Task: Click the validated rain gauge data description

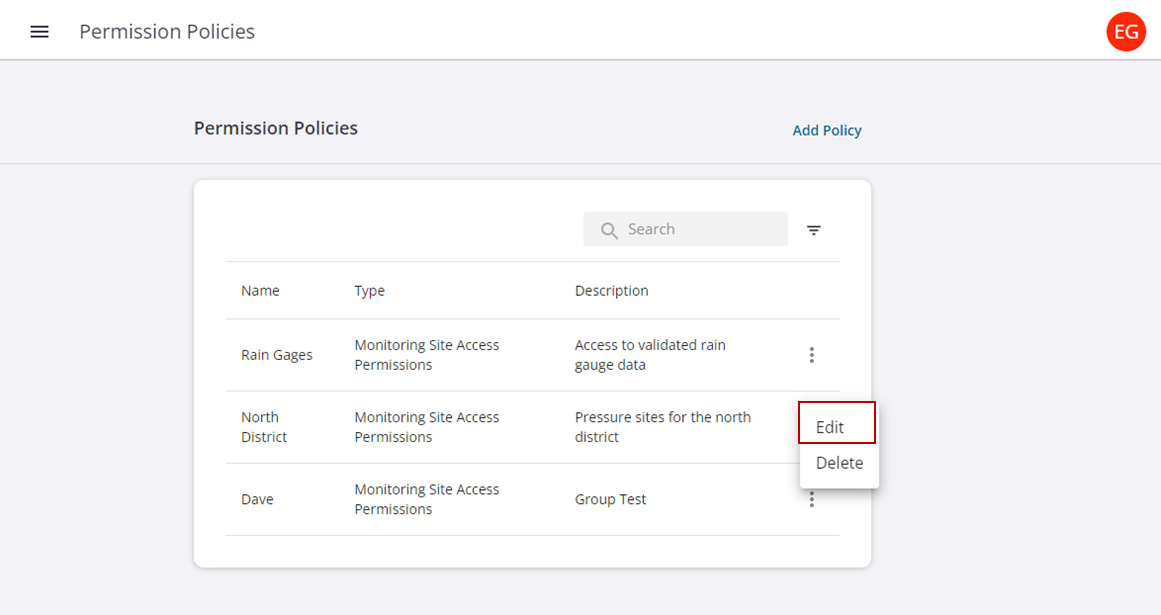Action: pos(650,355)
